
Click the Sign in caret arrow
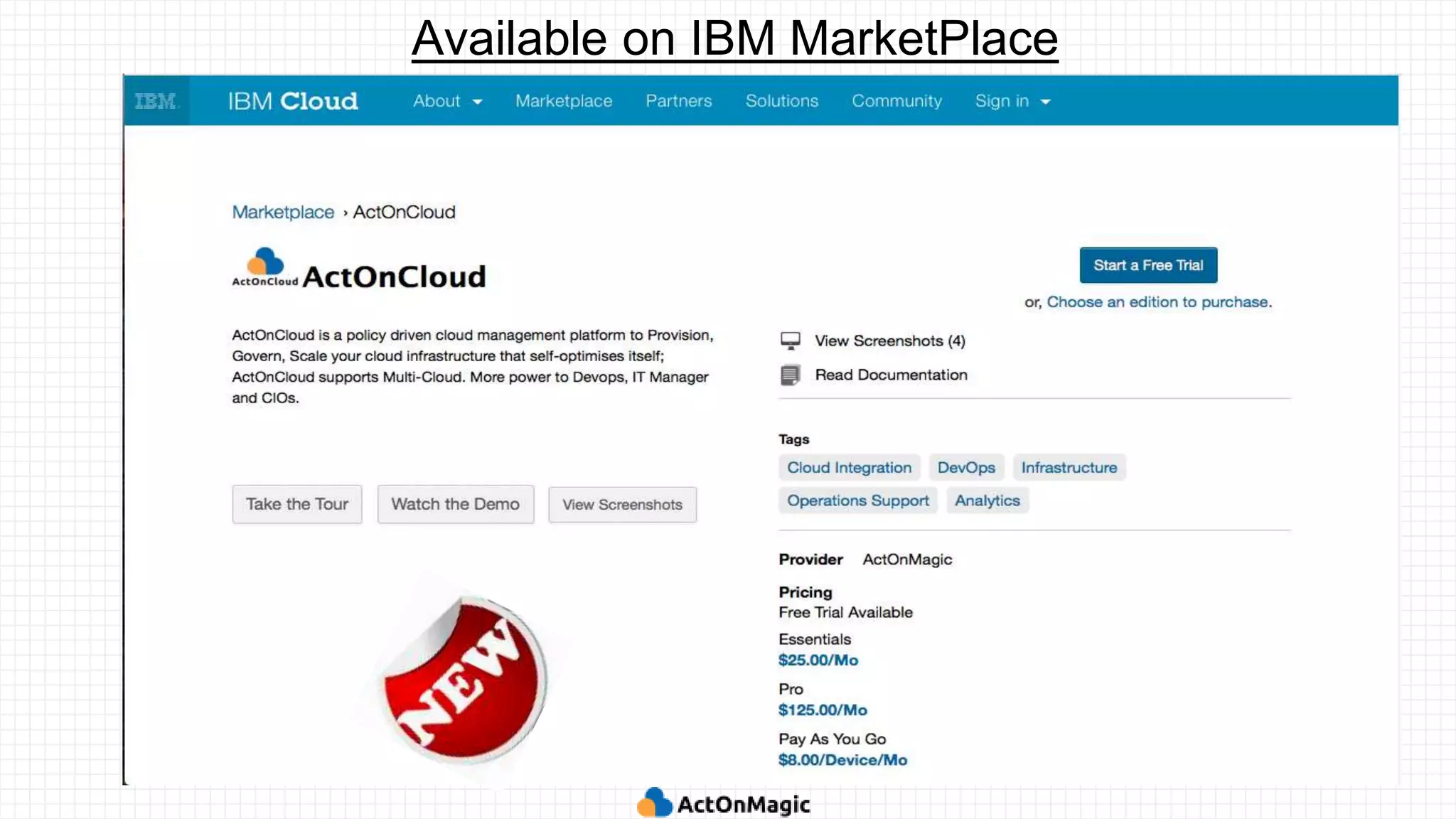[x=1045, y=102]
